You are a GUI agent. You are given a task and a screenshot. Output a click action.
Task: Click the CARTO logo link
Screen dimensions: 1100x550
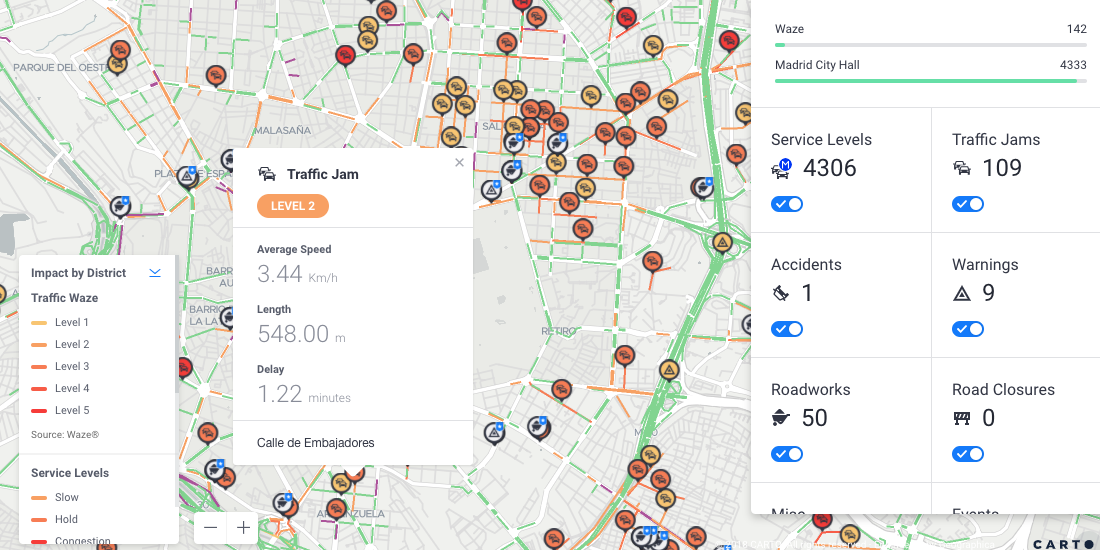point(1062,543)
